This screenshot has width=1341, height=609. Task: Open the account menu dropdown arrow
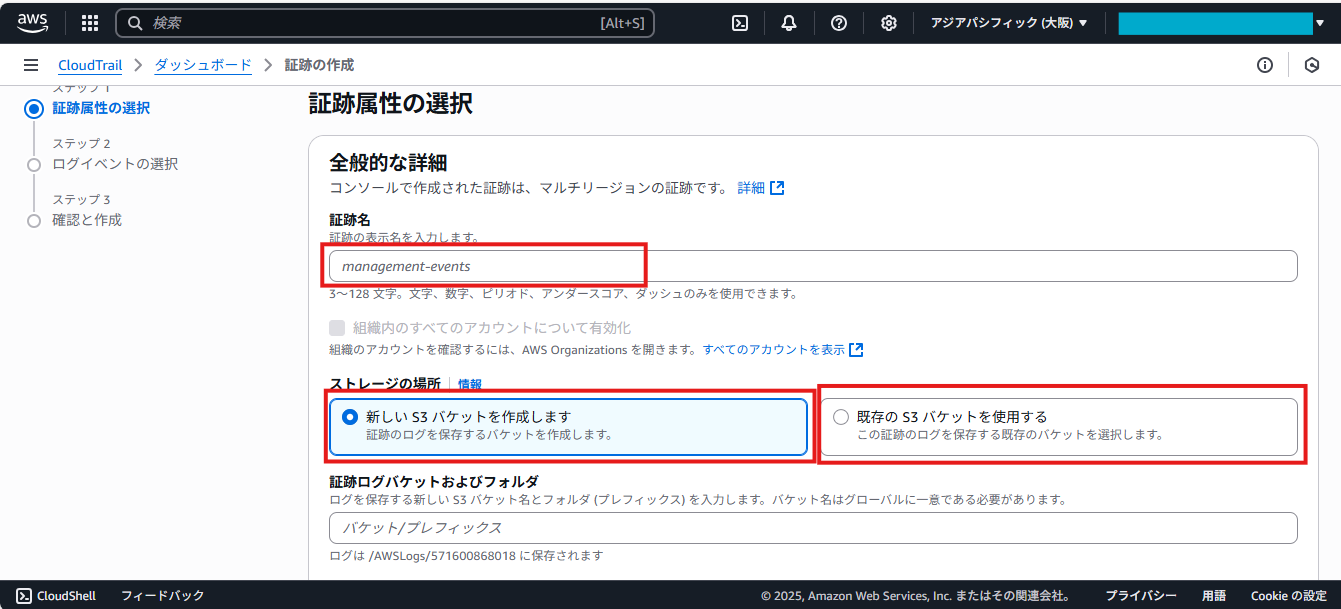tap(1320, 23)
